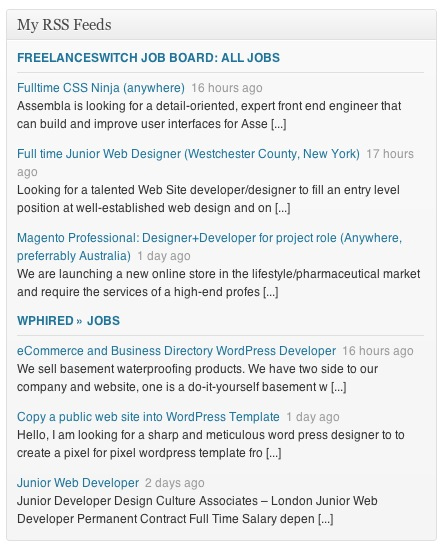The image size is (444, 554).
Task: Click the Design Culture Associates description text
Action: tap(197, 510)
